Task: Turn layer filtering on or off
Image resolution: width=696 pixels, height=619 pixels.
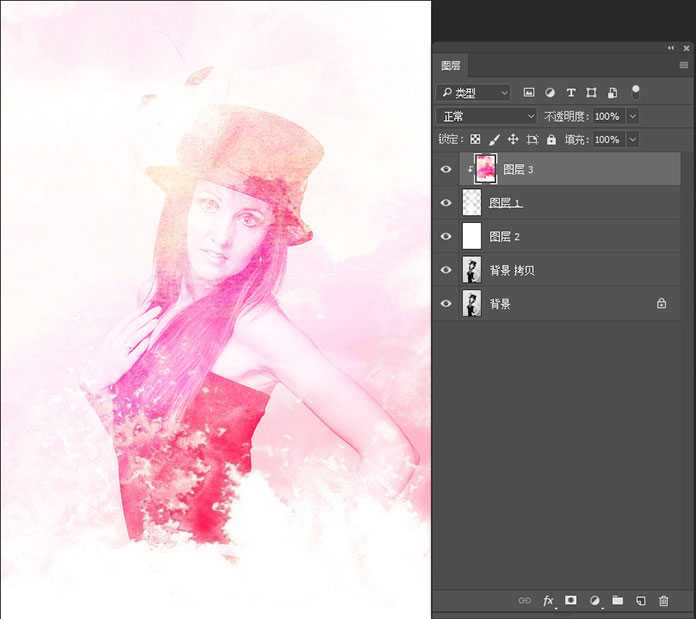Action: (x=635, y=91)
